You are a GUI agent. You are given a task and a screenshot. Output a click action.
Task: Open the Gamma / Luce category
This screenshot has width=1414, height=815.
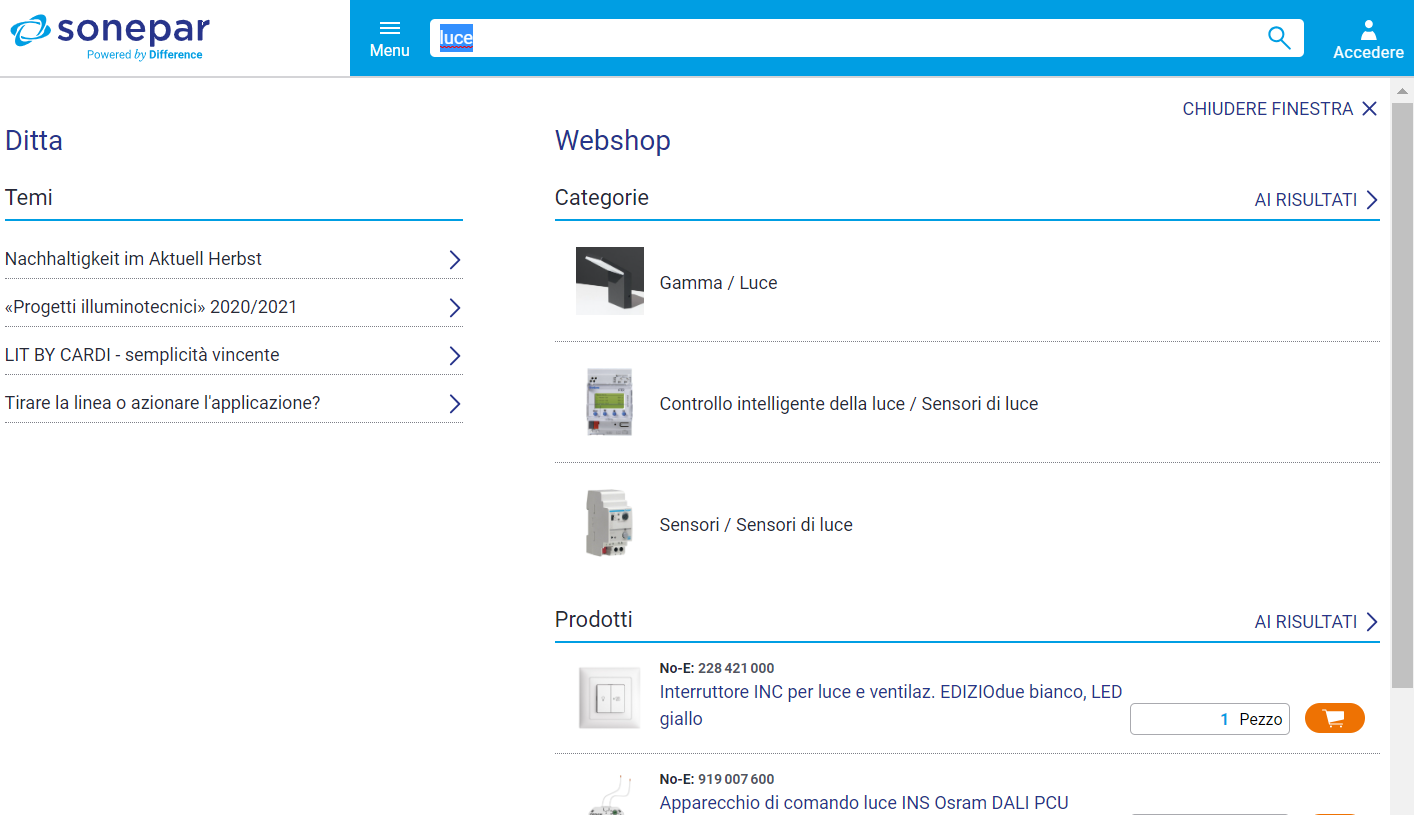tap(718, 283)
